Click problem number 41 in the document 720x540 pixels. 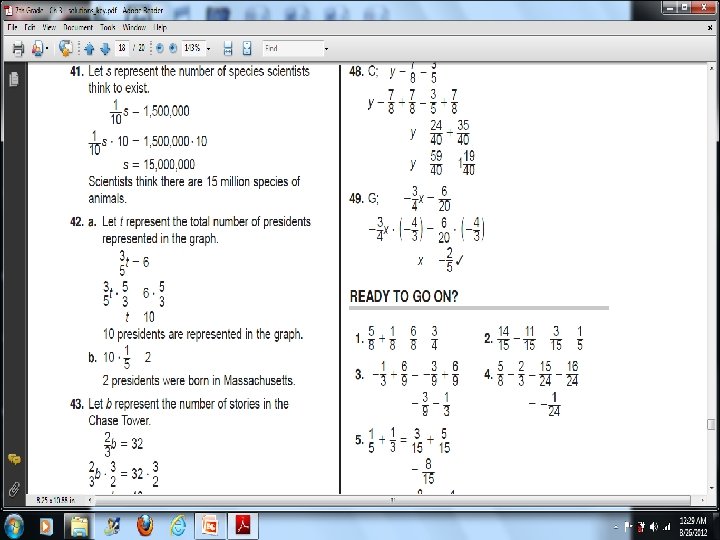pos(77,71)
